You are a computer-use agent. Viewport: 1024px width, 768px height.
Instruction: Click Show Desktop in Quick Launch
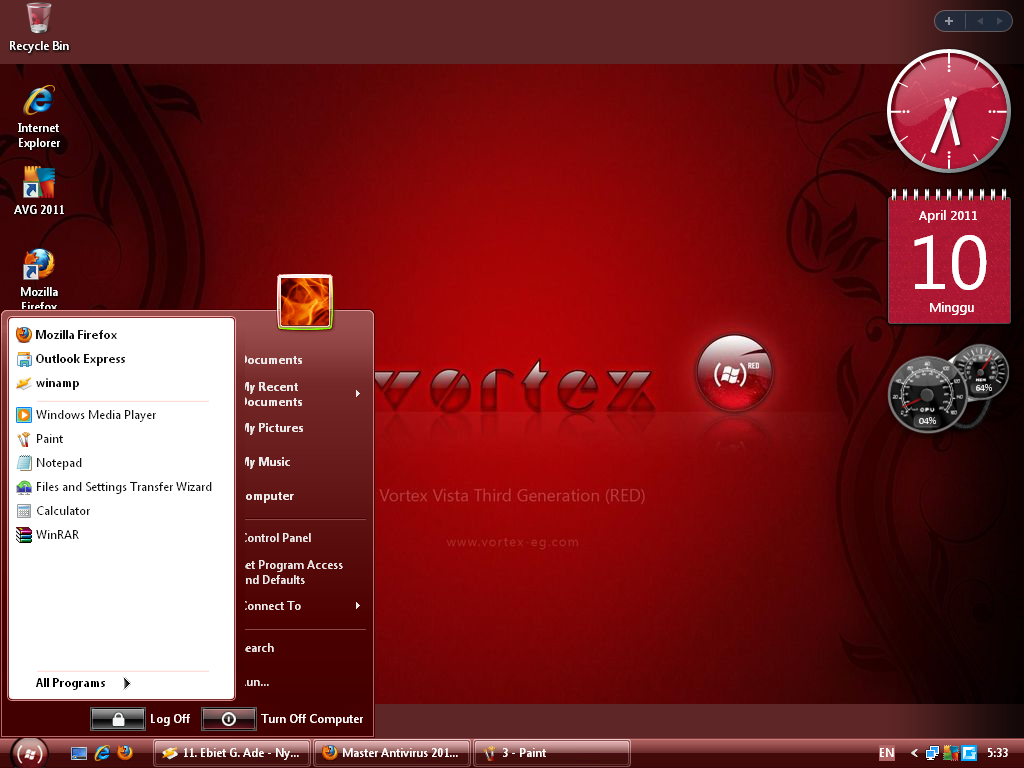[79, 754]
